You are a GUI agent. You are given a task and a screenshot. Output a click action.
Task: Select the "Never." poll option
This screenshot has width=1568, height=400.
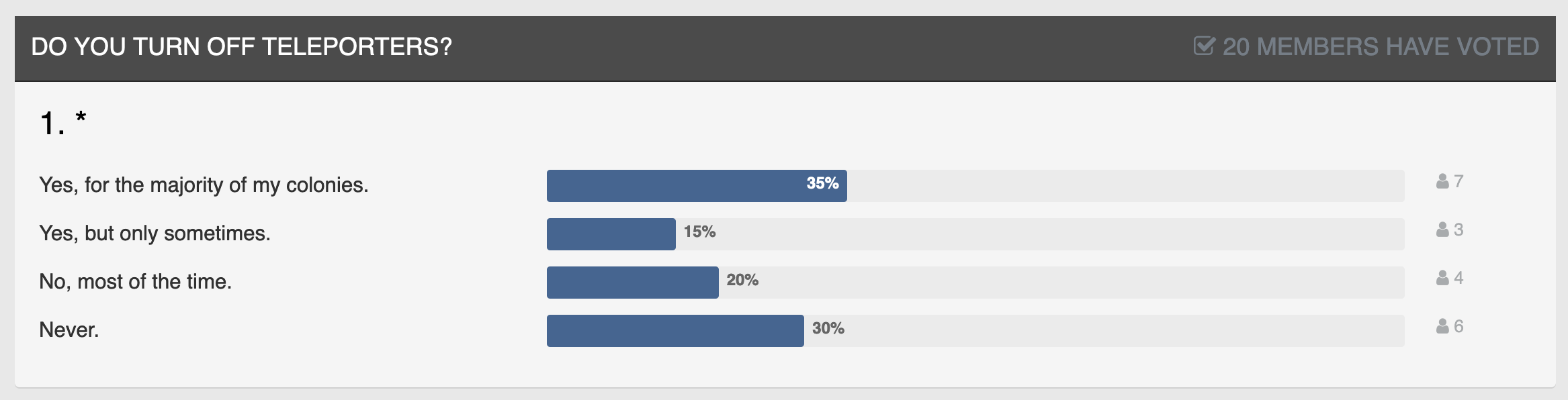click(x=69, y=330)
